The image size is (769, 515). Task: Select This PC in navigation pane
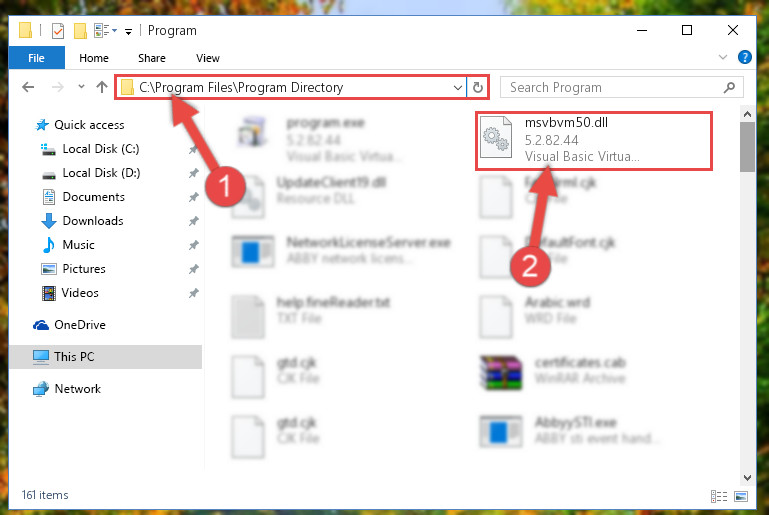coord(105,357)
